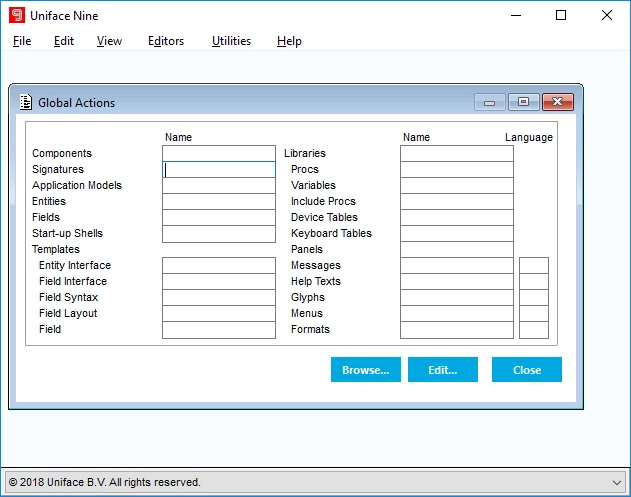This screenshot has height=497, width=631.
Task: Focus the Device Tables name field
Action: point(457,218)
